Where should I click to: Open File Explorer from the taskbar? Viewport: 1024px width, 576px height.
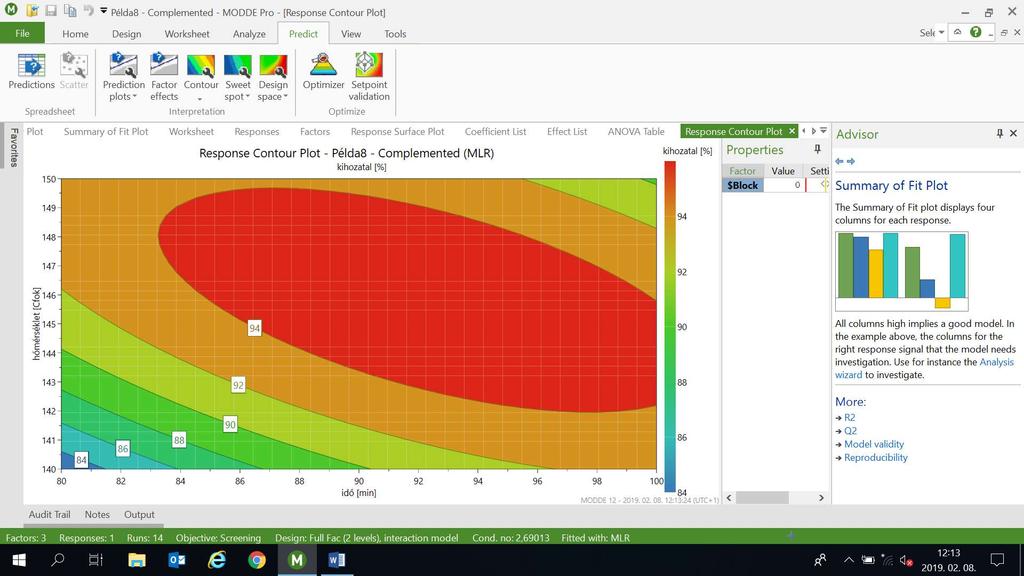click(x=136, y=560)
